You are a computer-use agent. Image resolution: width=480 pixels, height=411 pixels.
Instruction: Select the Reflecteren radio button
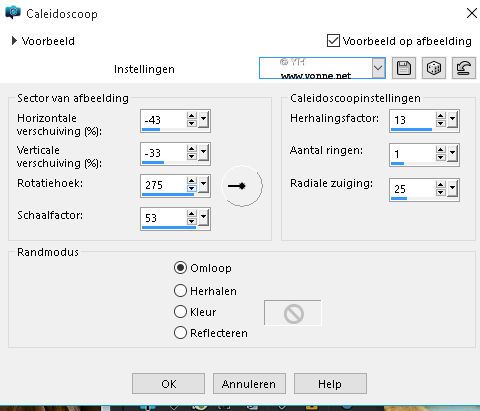tap(180, 333)
